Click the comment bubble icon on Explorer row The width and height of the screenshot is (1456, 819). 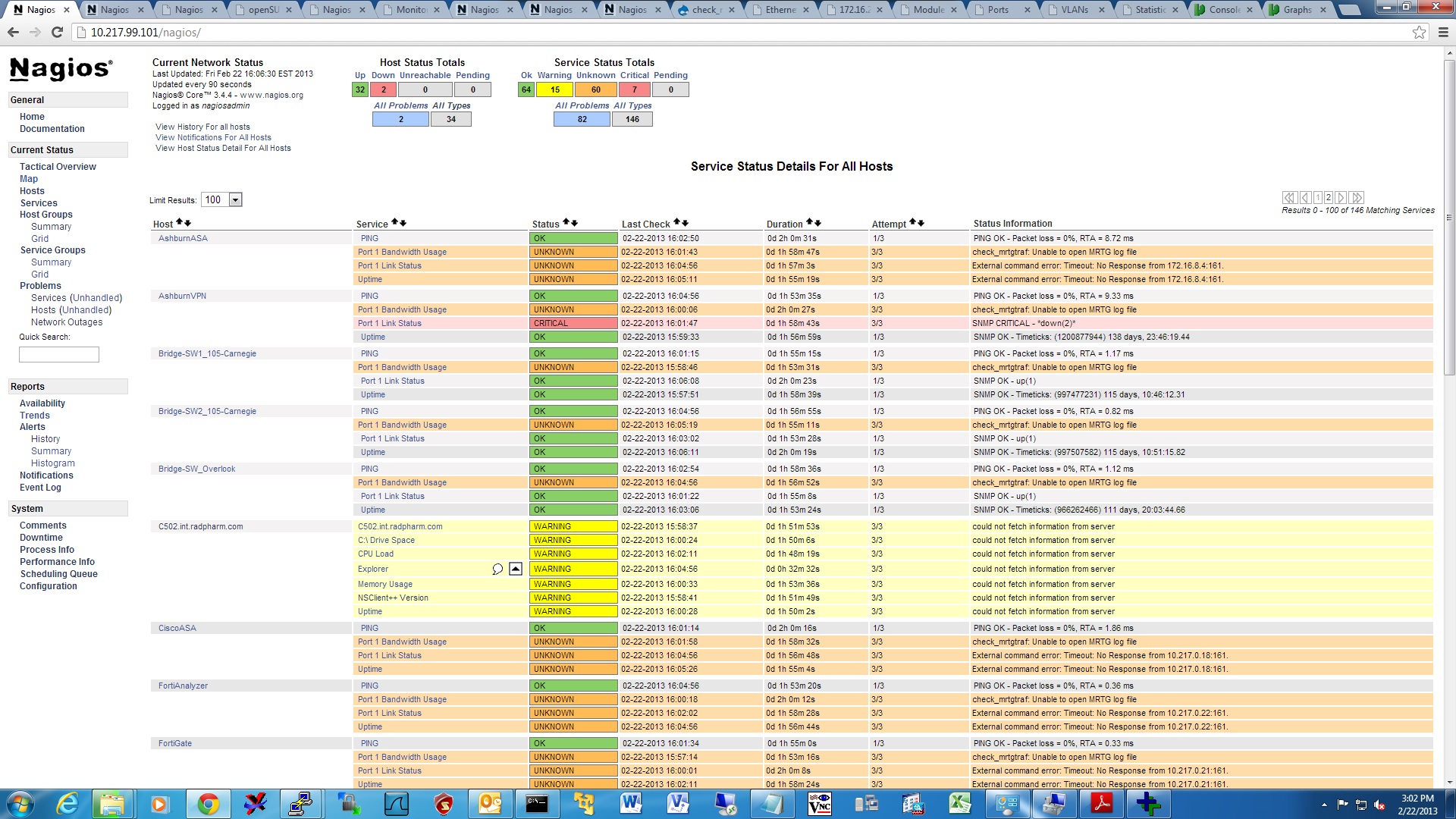tap(497, 569)
